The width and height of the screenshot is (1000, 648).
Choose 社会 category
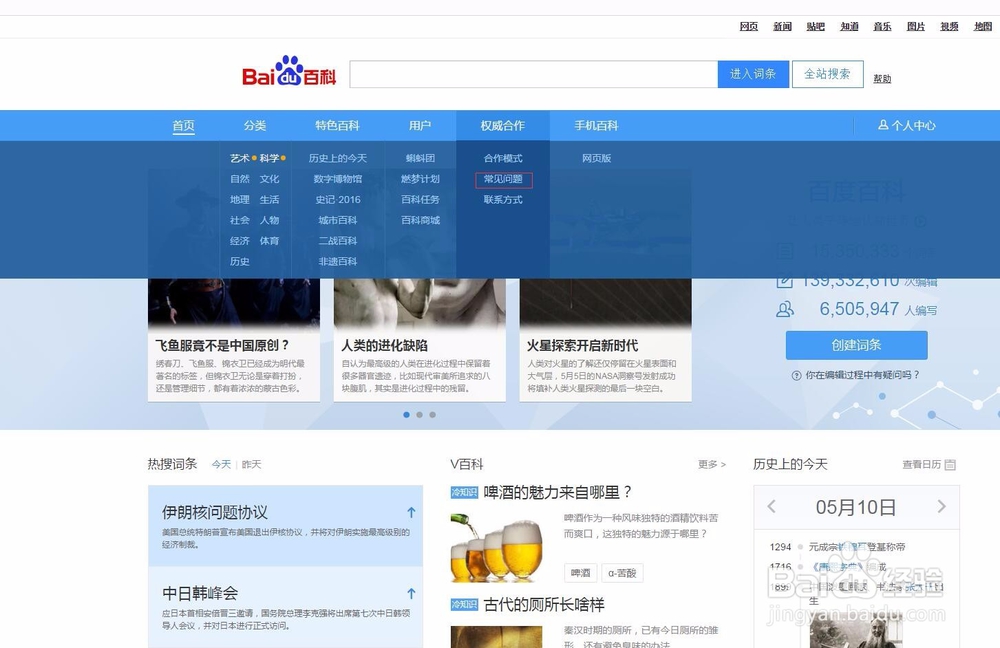pyautogui.click(x=240, y=220)
